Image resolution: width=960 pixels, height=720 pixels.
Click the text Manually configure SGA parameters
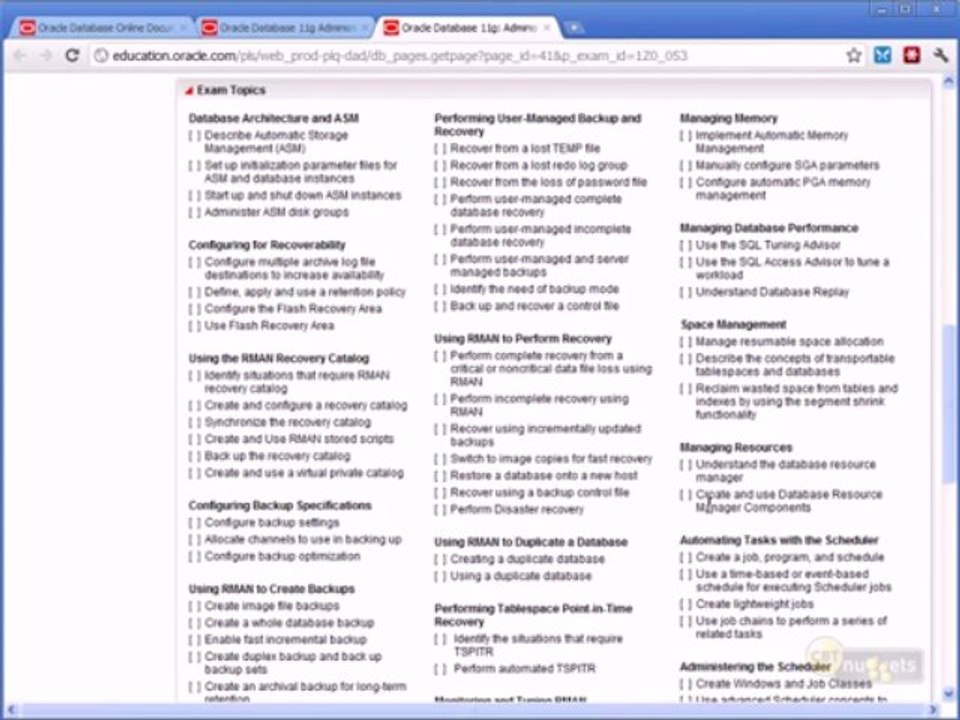point(787,165)
